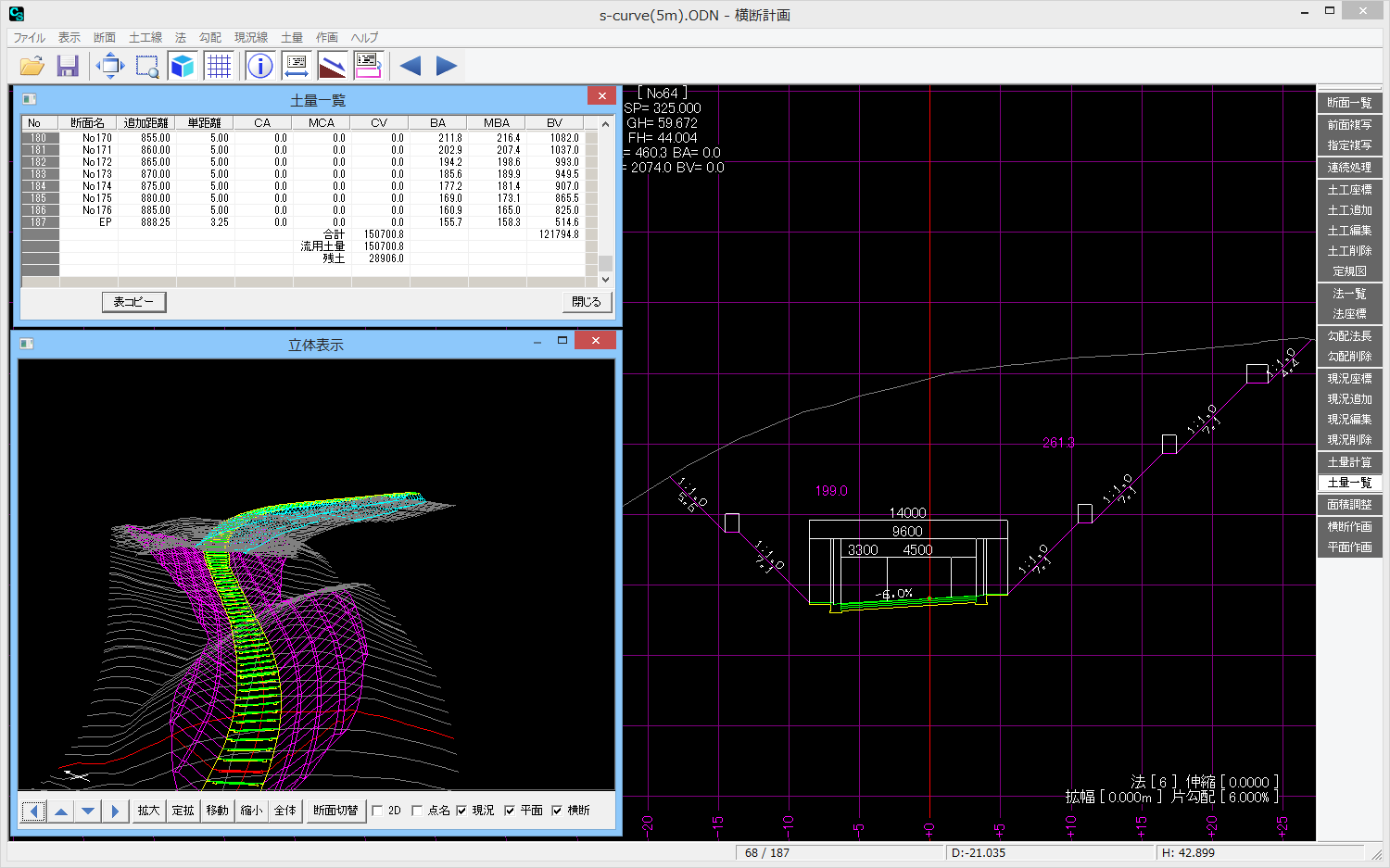Click the table scrollbar down arrow
1390x868 pixels.
(606, 280)
